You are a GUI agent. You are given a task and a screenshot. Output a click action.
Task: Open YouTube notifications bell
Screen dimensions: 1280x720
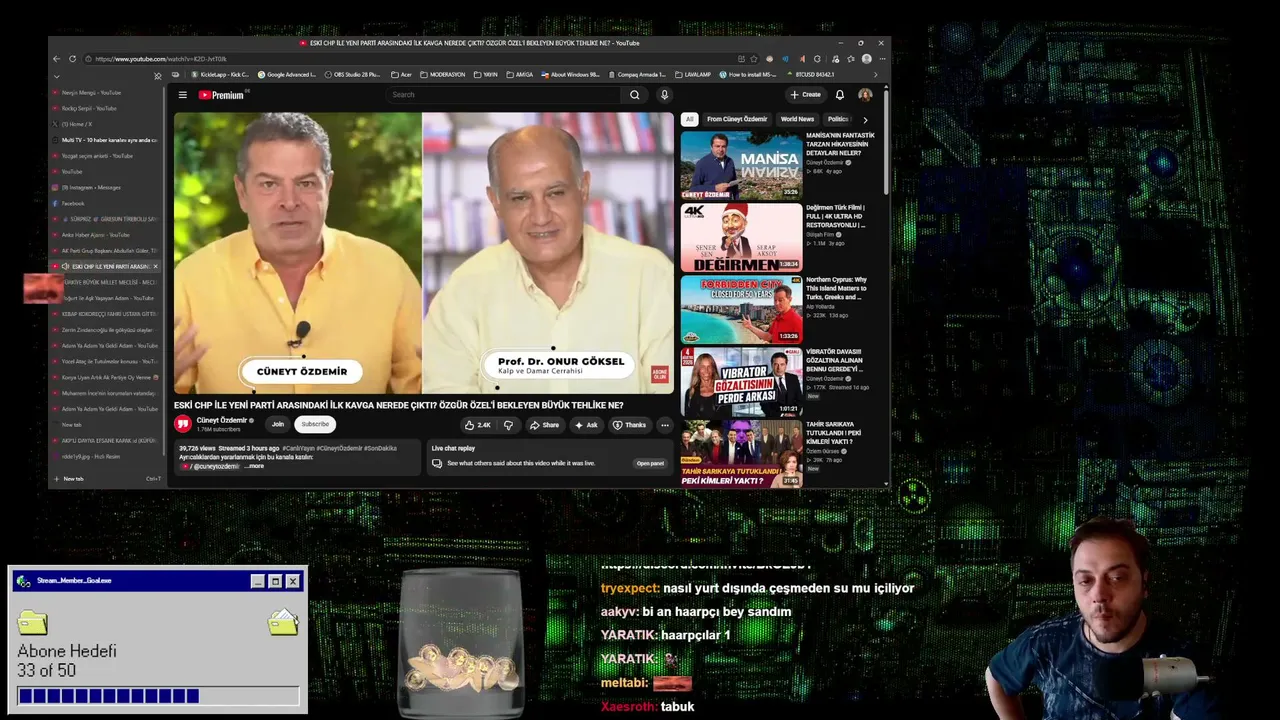click(x=840, y=95)
